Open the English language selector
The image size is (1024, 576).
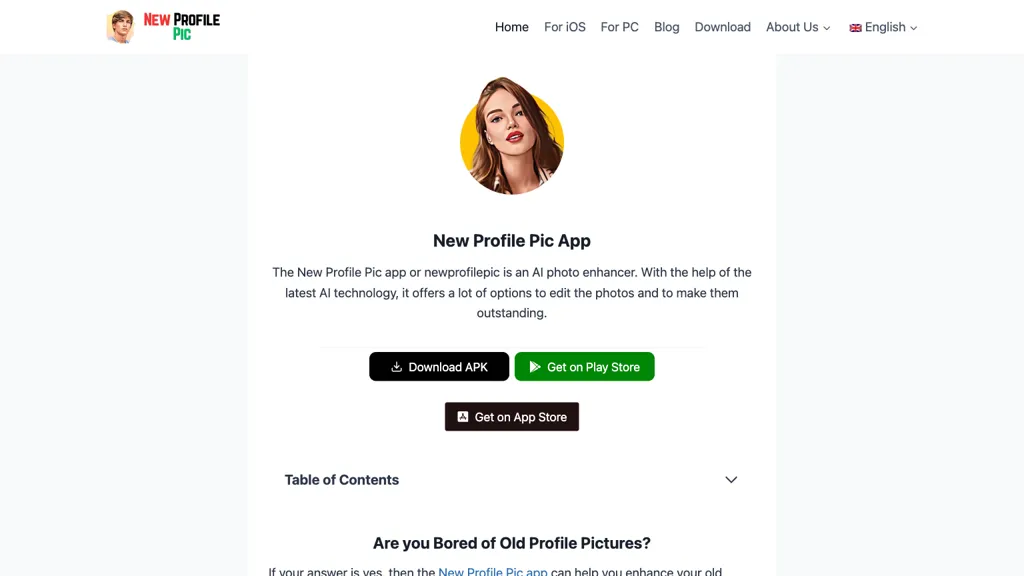coord(883,27)
